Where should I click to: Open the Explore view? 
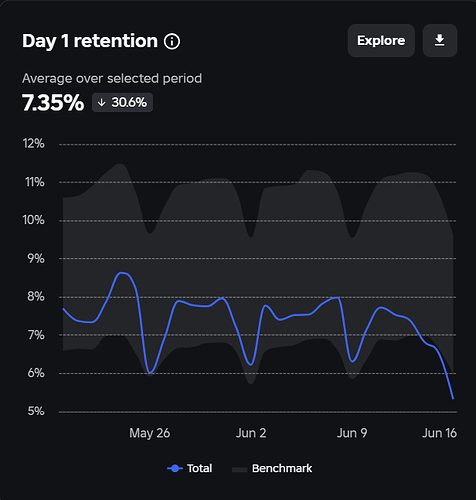(381, 40)
